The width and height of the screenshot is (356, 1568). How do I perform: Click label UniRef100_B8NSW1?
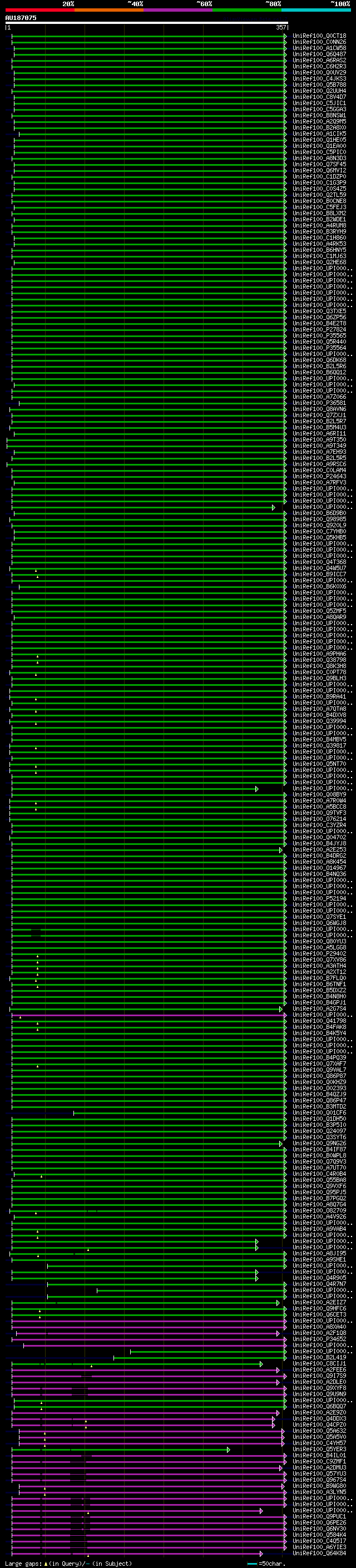pos(319,115)
